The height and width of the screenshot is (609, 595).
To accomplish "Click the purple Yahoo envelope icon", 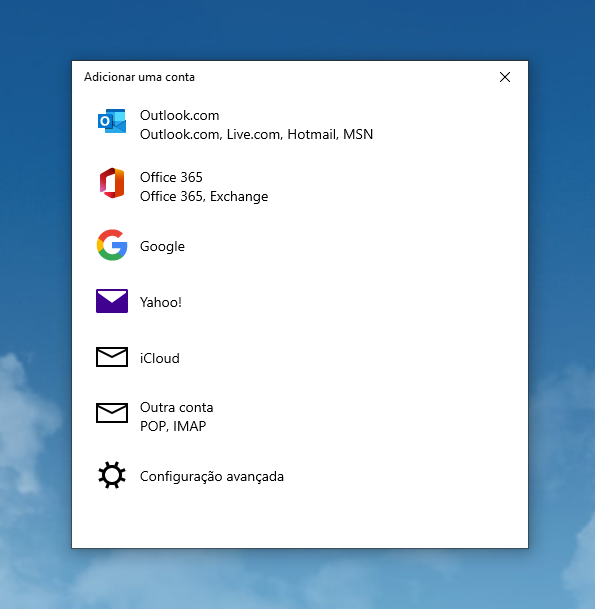I will [112, 301].
